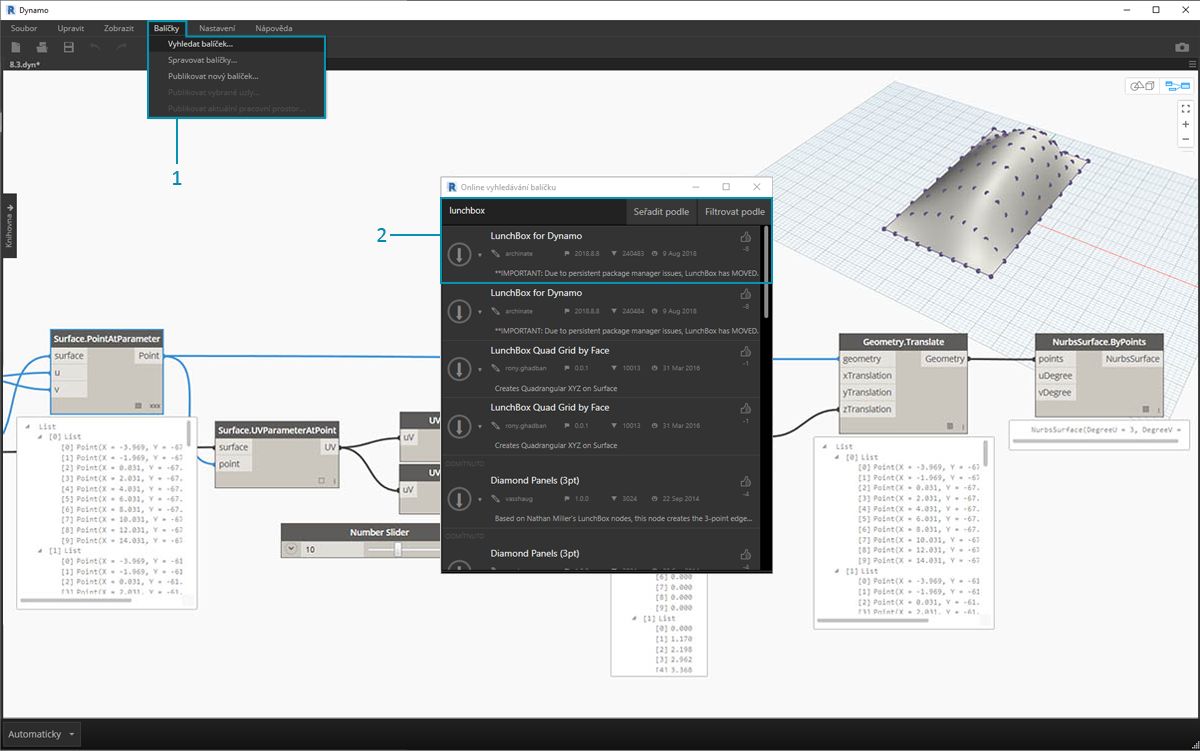Open the Nastavení menu
Image resolution: width=1200 pixels, height=751 pixels.
click(217, 28)
